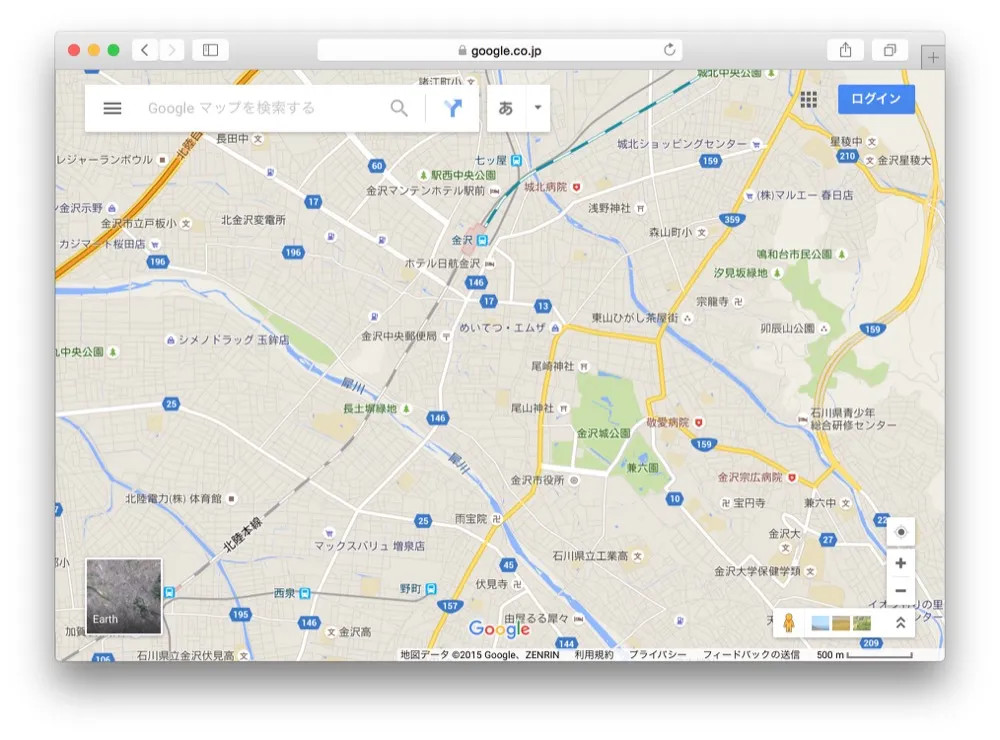Click the my-location compass icon

point(899,531)
